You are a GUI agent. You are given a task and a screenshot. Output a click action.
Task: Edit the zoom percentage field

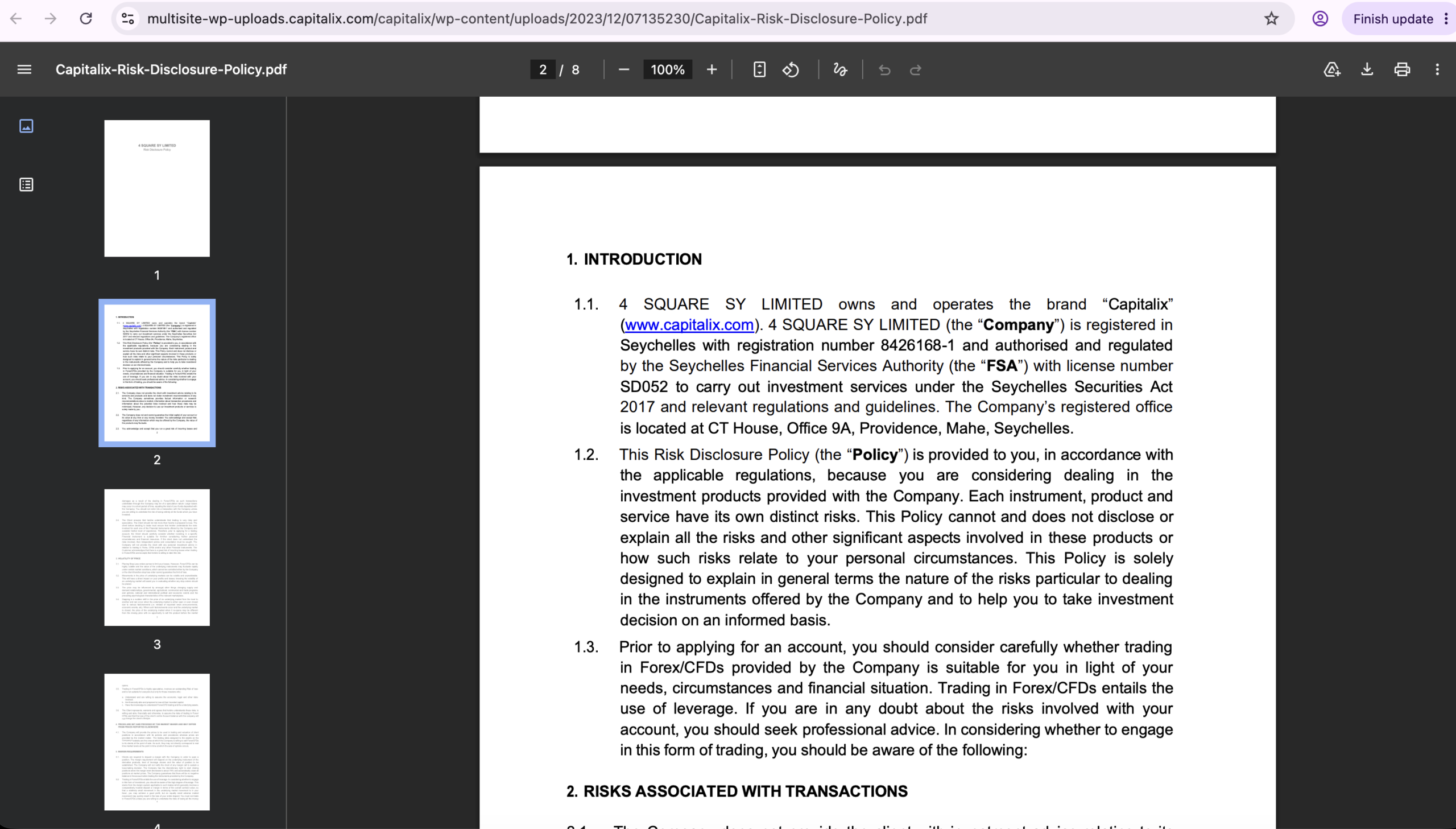[667, 69]
